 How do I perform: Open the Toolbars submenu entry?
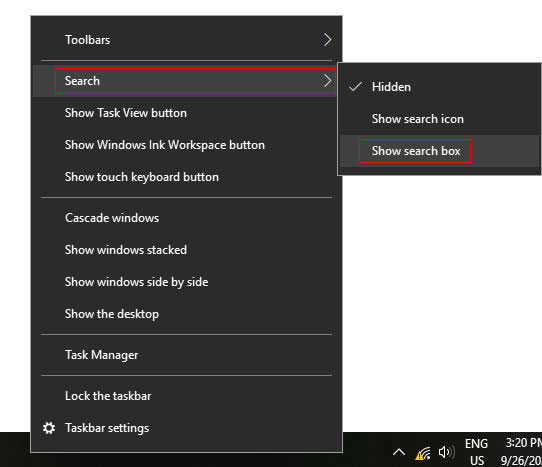[187, 40]
